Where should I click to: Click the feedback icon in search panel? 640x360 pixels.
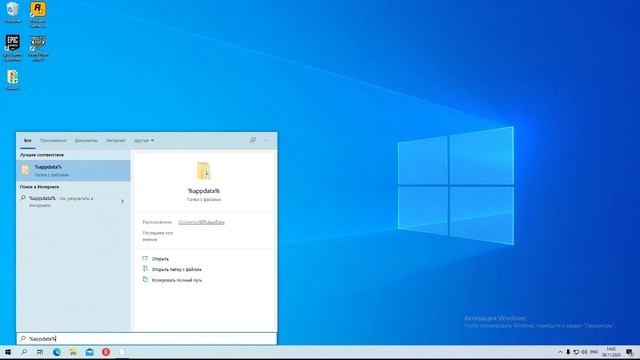pyautogui.click(x=253, y=140)
